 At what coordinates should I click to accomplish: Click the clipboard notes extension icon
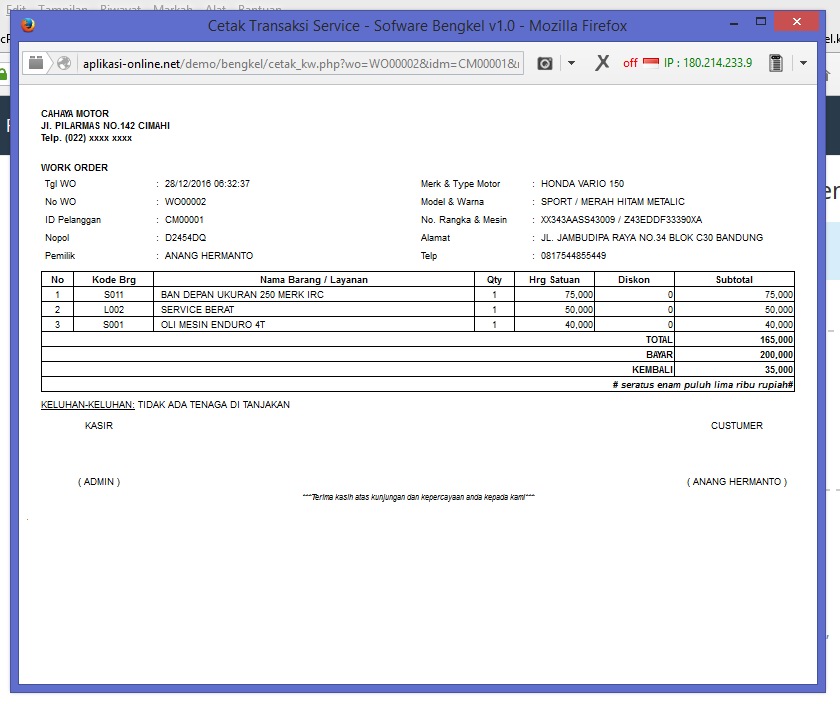coord(775,62)
